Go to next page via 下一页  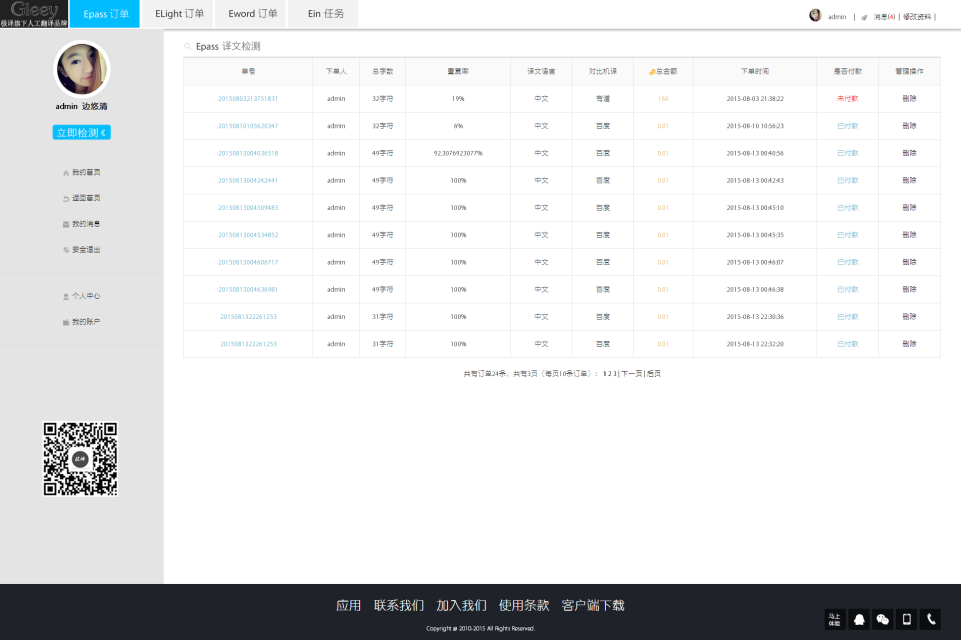pyautogui.click(x=631, y=373)
